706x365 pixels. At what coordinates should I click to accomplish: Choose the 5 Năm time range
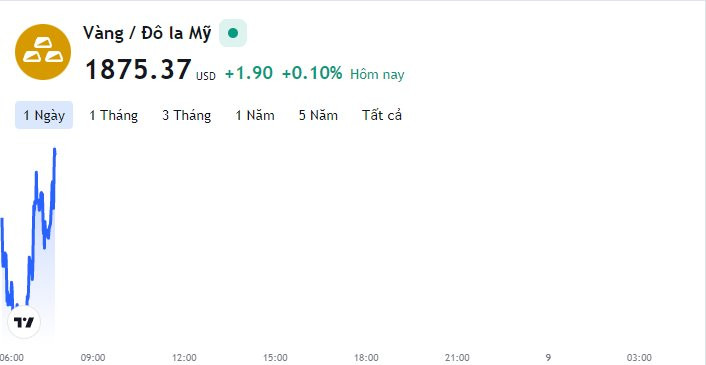tap(318, 115)
